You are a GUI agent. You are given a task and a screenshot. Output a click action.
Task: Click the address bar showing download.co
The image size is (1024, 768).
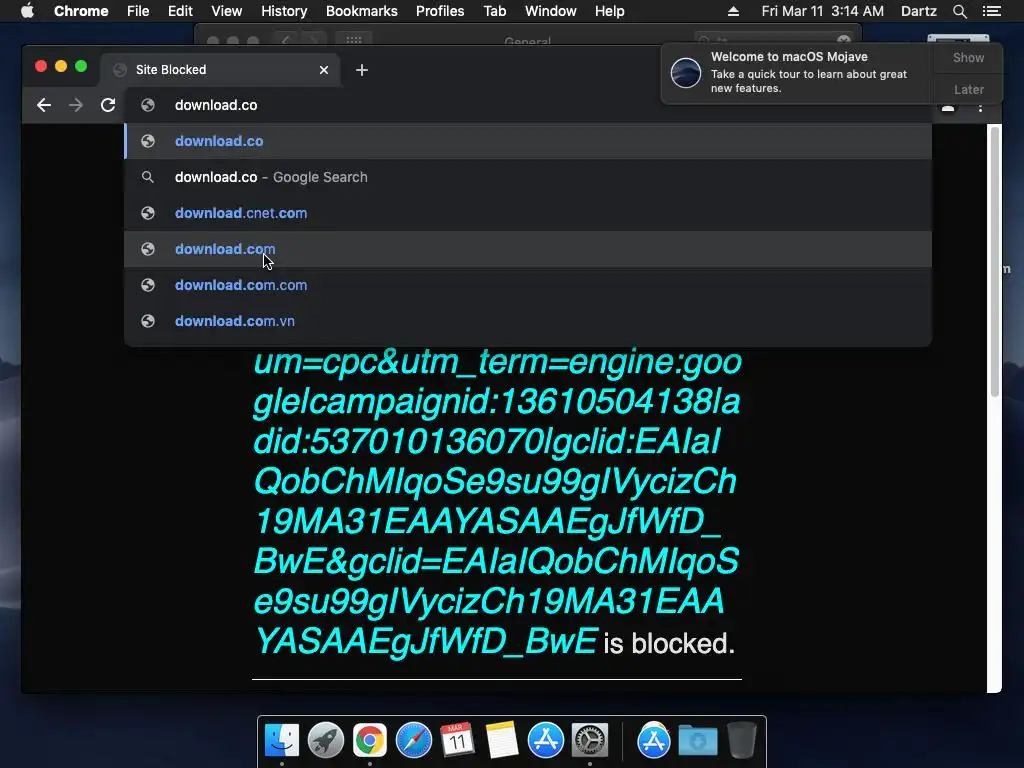pyautogui.click(x=528, y=105)
